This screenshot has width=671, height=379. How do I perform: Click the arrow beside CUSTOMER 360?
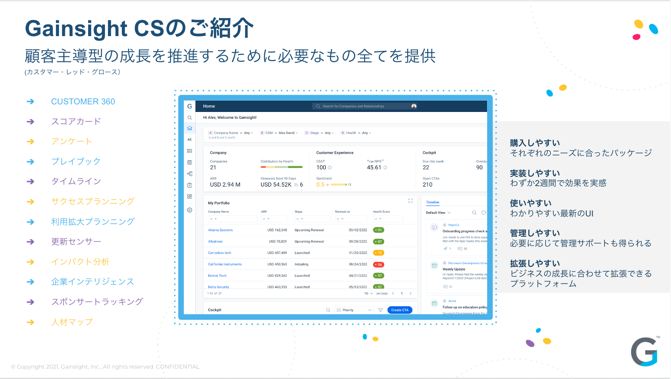(30, 101)
